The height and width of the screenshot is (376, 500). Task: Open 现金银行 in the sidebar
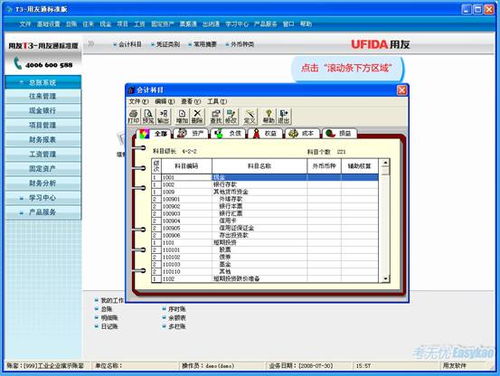[43, 111]
